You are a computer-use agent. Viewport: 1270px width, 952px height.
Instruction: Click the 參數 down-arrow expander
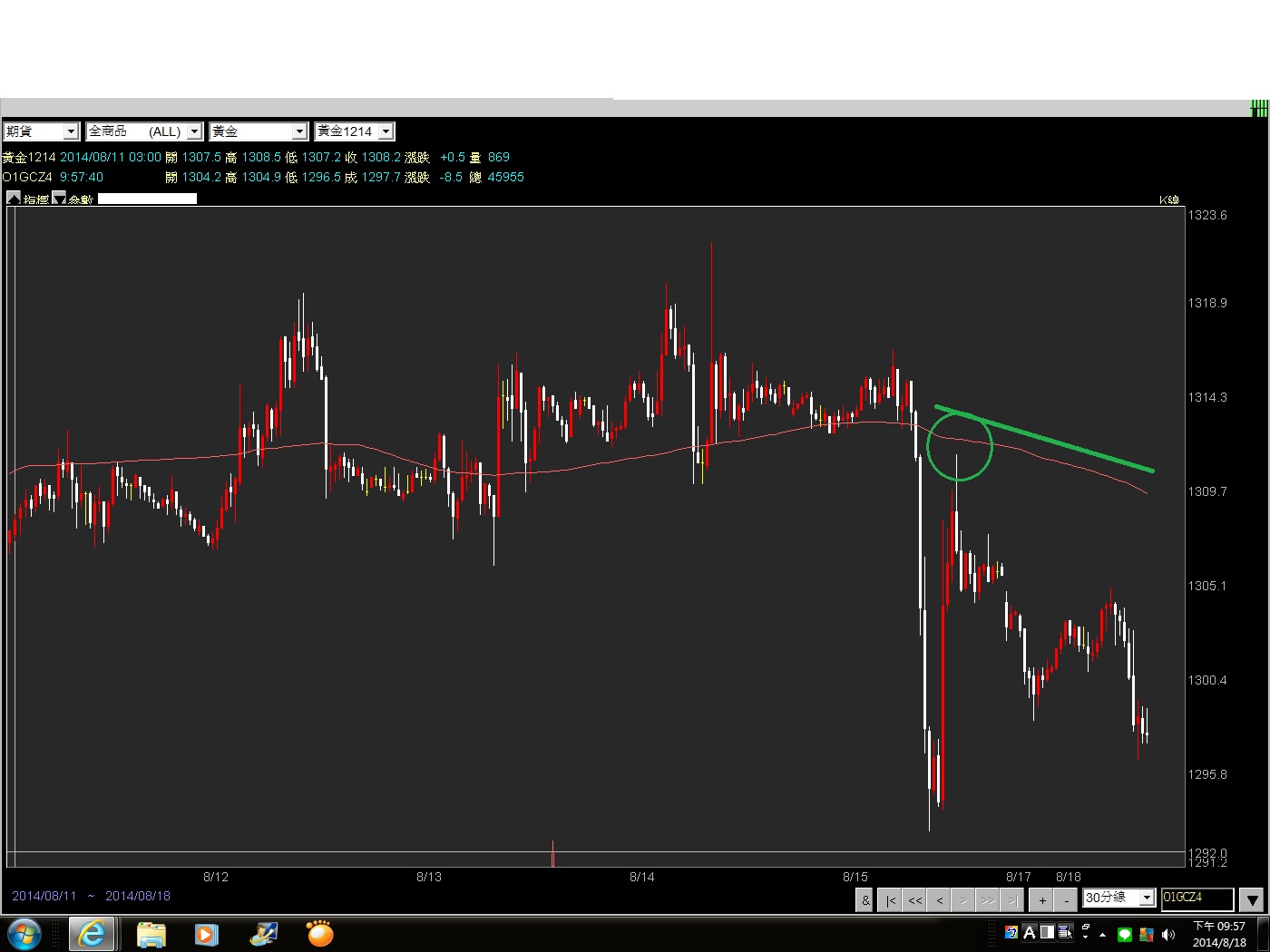(59, 198)
